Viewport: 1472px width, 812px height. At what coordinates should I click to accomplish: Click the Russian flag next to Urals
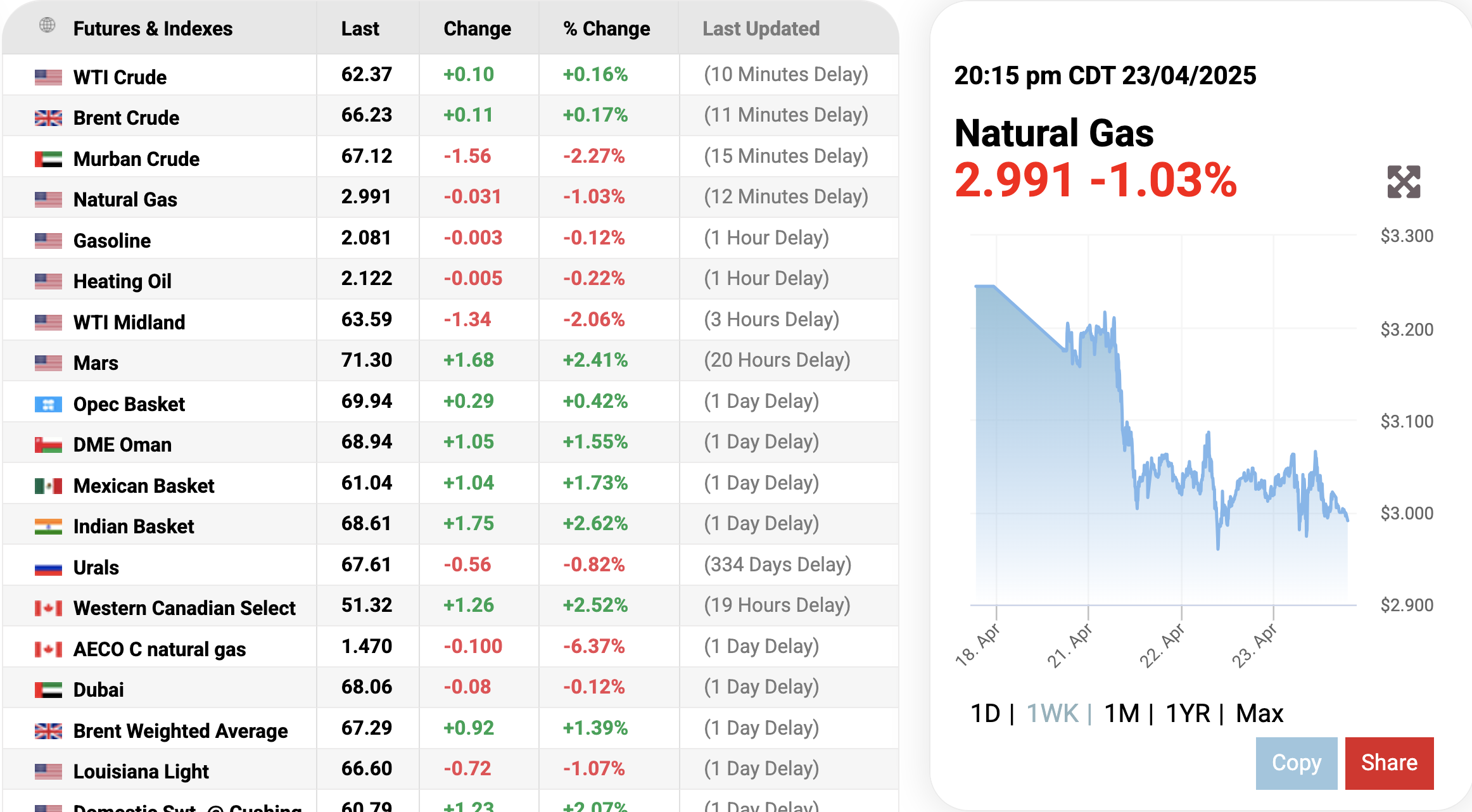click(48, 568)
